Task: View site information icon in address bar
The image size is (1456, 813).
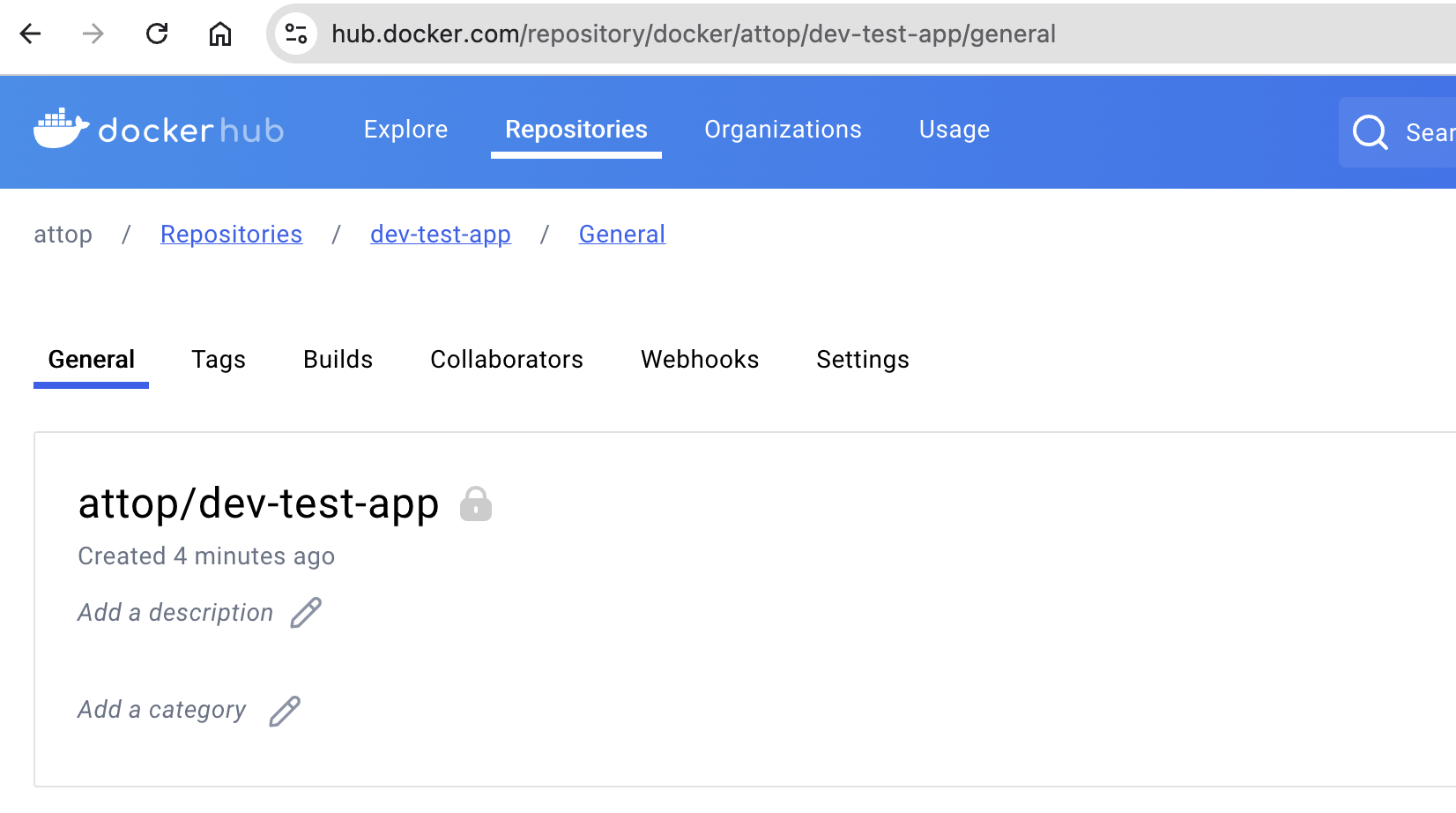Action: (296, 34)
